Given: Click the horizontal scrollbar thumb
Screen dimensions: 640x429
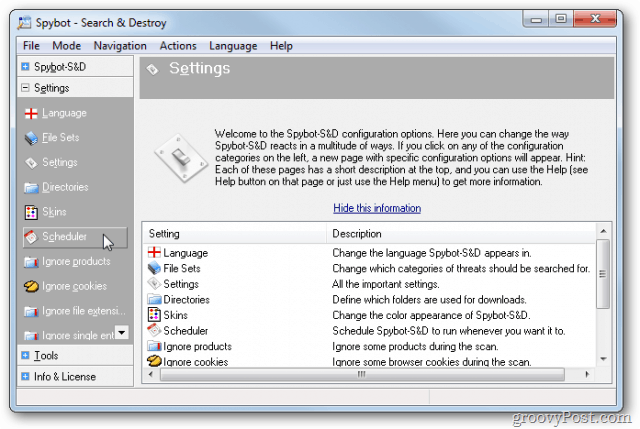Looking at the screenshot, I should click(x=362, y=374).
